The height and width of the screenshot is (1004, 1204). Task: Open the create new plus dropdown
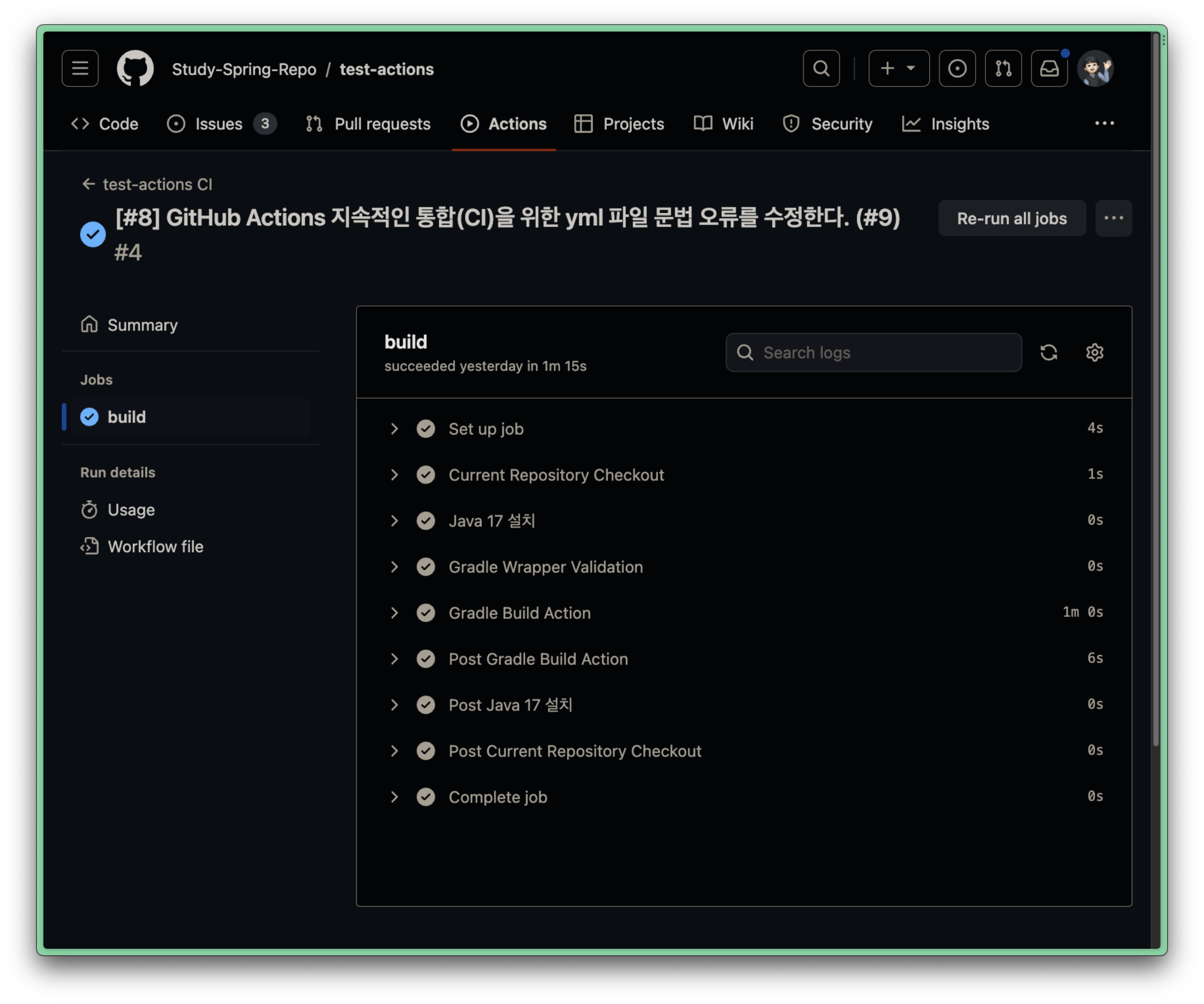[x=898, y=69]
